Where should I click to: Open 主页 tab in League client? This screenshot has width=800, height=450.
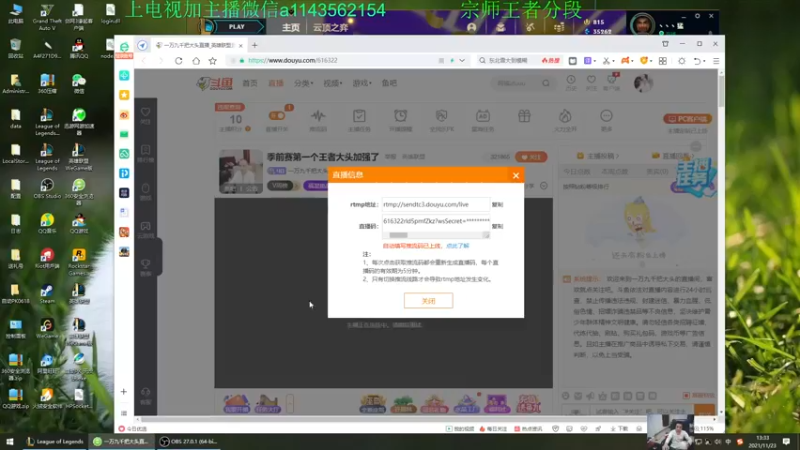pyautogui.click(x=291, y=28)
